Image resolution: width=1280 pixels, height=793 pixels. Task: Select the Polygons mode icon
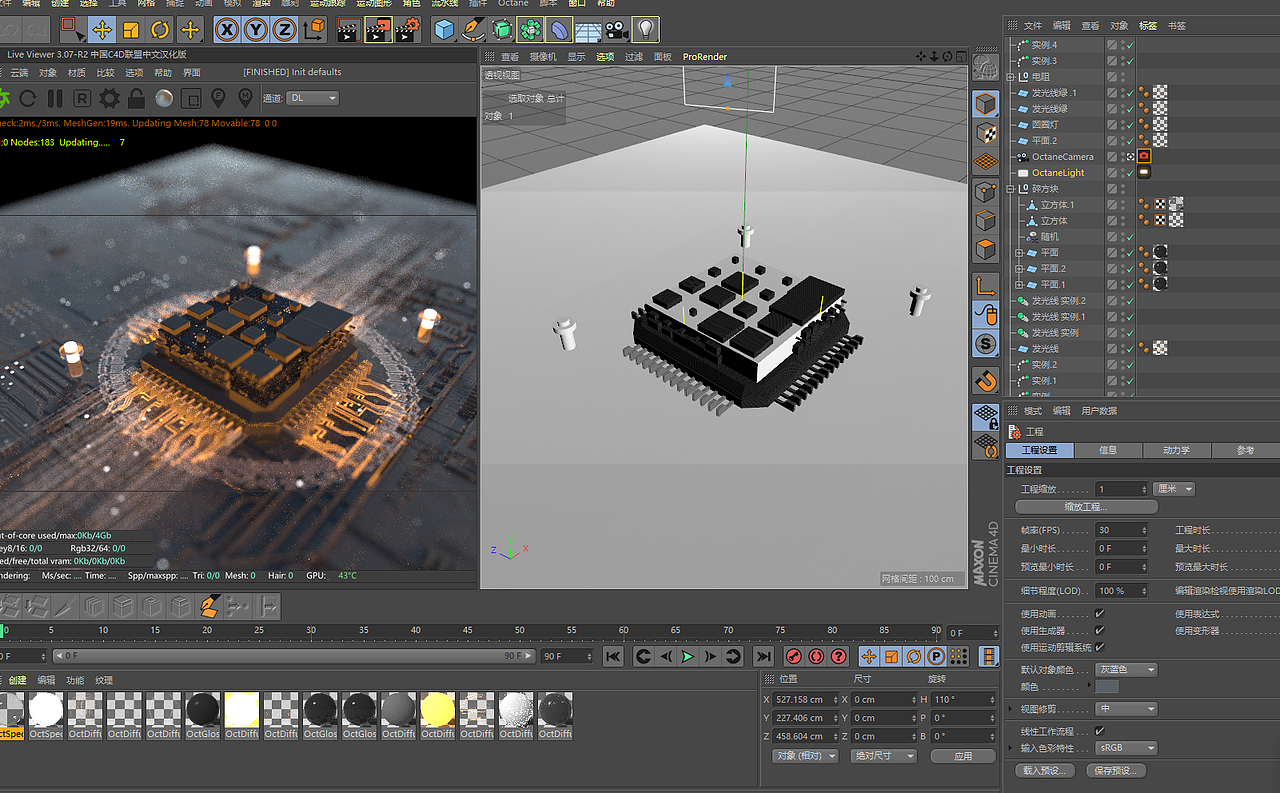point(986,249)
